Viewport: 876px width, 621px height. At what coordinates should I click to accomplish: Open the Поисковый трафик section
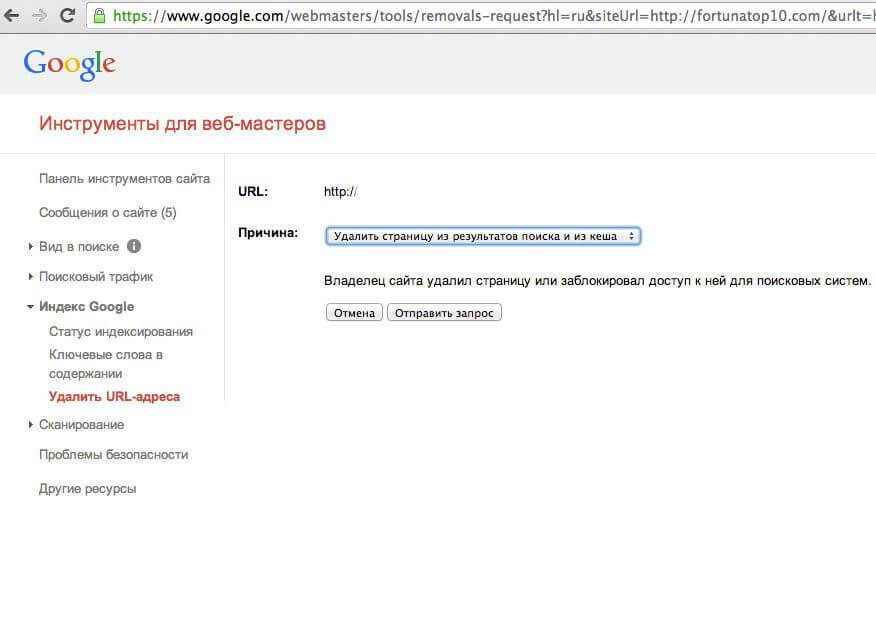pyautogui.click(x=96, y=276)
